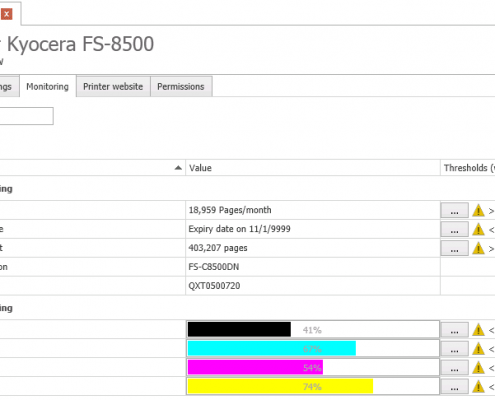Open threshold editor for magenta 54% toner
Viewport: 495px width, 400px height.
coord(454,368)
